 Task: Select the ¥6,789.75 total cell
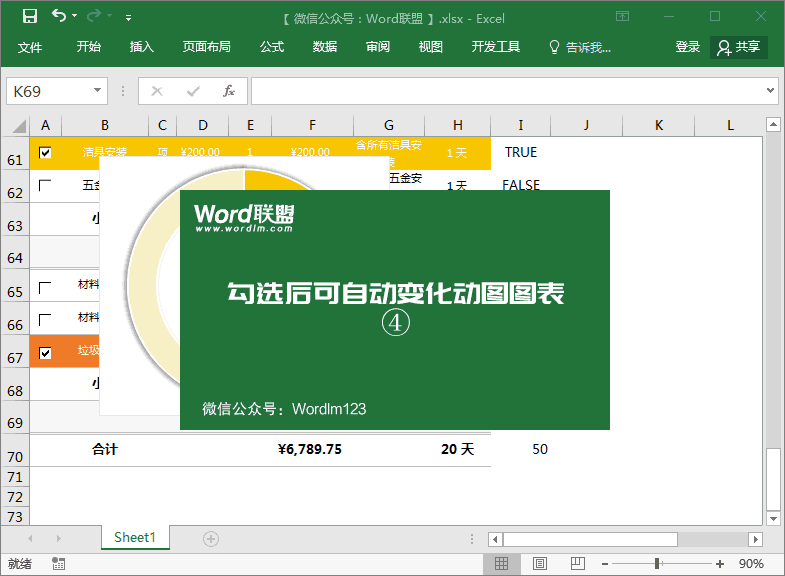(310, 449)
